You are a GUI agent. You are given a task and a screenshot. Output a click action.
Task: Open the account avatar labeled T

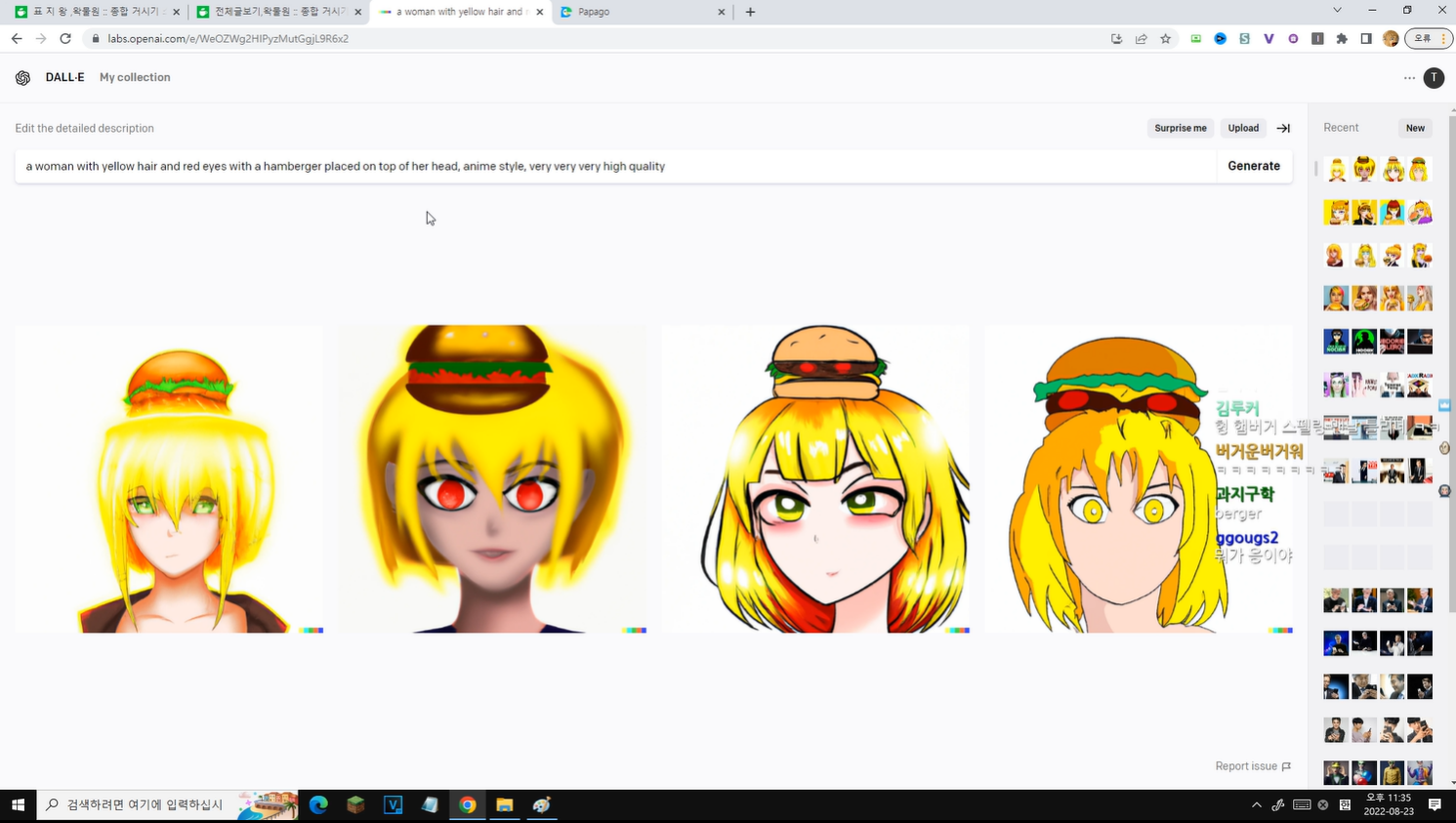click(x=1434, y=78)
